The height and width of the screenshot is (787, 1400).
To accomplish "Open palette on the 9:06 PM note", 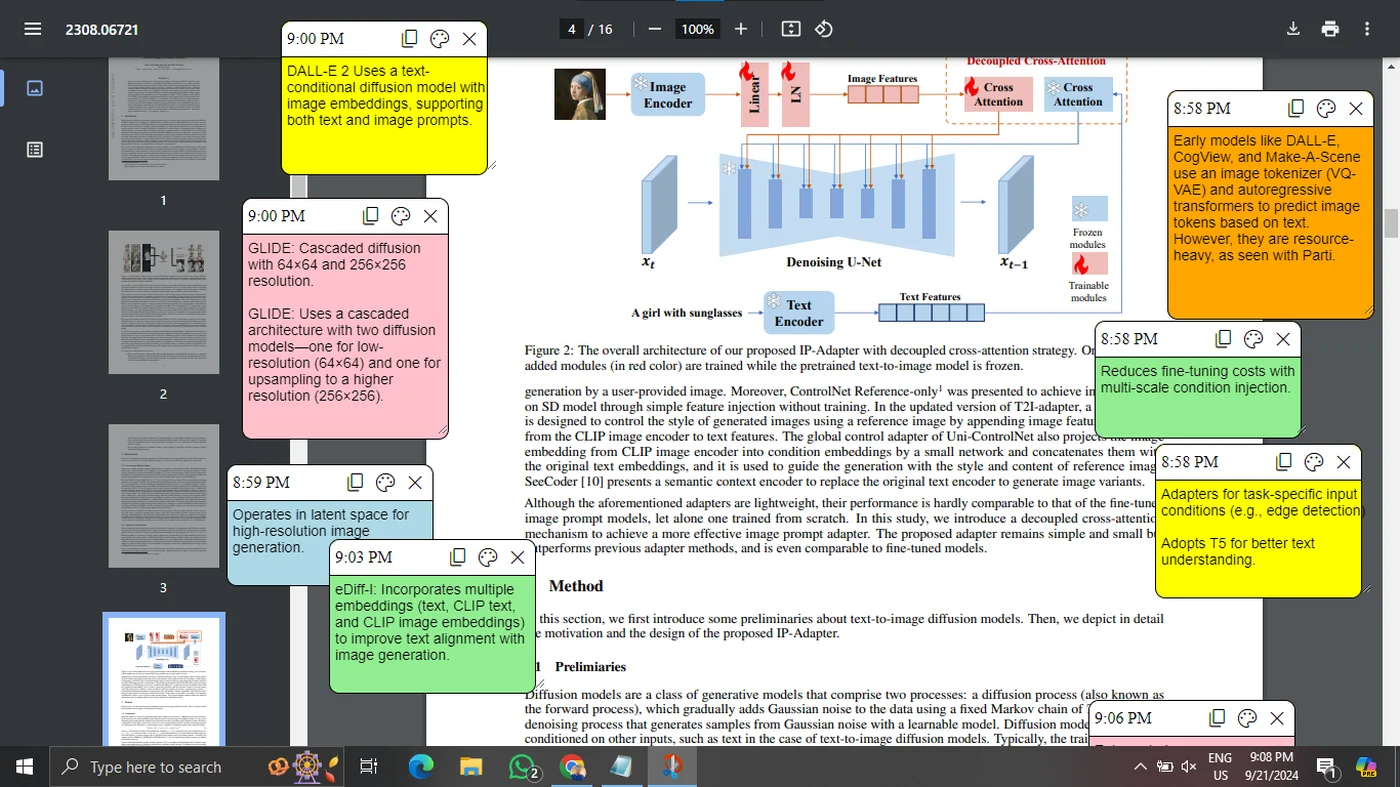I will (1247, 718).
